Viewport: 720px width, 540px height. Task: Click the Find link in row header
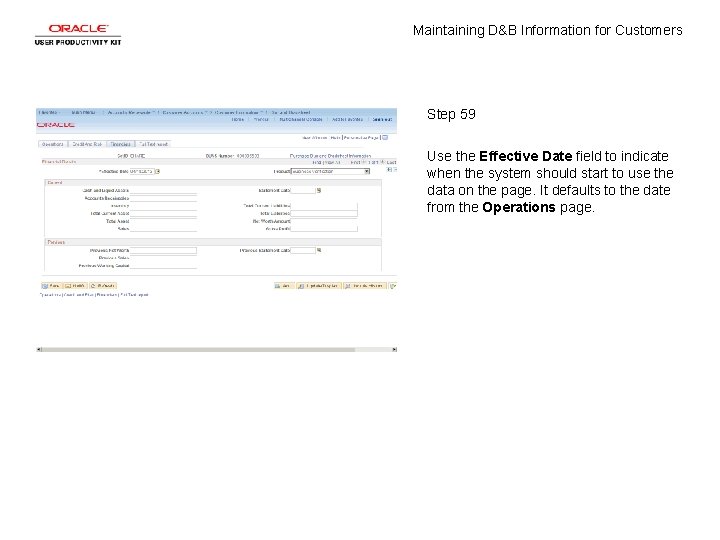pos(317,162)
